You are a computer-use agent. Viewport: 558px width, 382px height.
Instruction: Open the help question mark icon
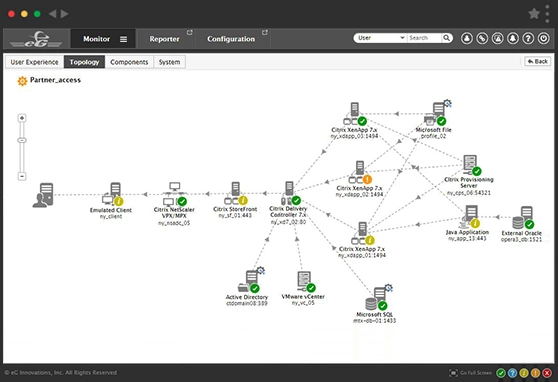point(528,38)
